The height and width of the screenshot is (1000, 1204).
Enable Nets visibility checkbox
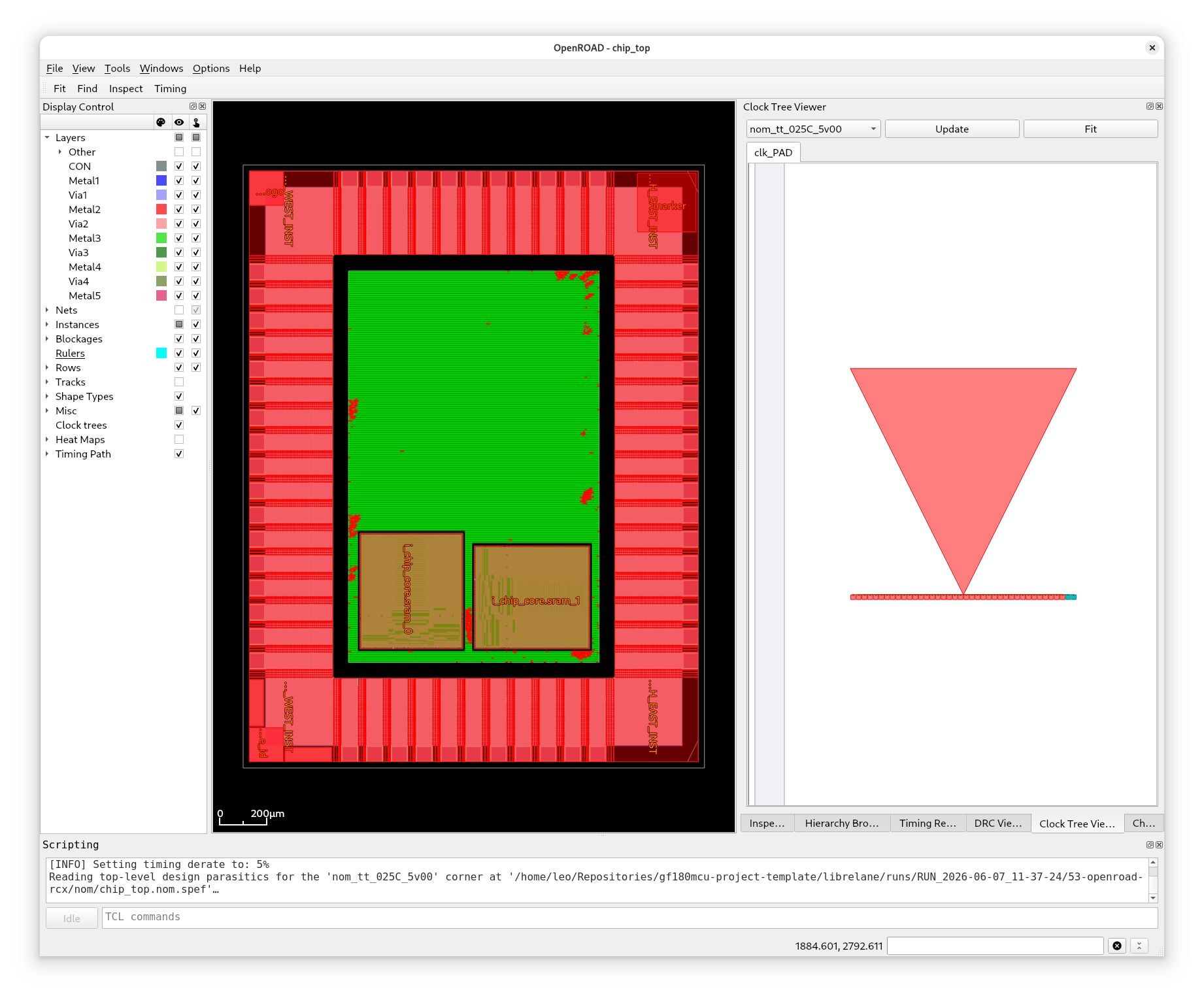(x=179, y=310)
